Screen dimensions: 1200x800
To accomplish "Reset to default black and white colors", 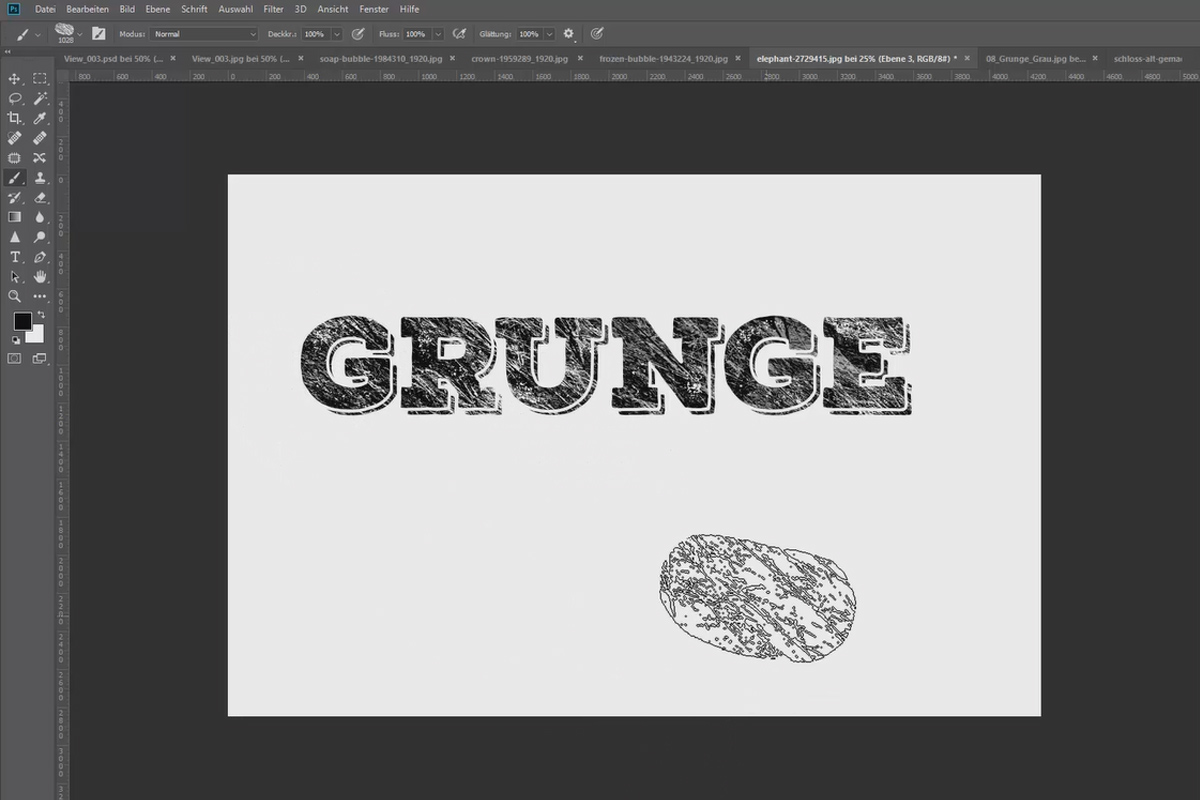I will (x=16, y=341).
